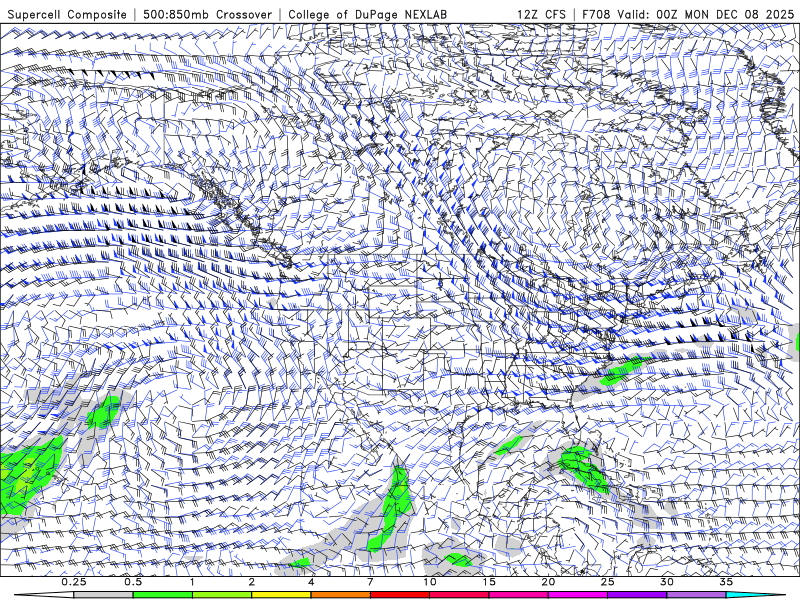Select the lavender 30–35 color bar segment

(696, 595)
